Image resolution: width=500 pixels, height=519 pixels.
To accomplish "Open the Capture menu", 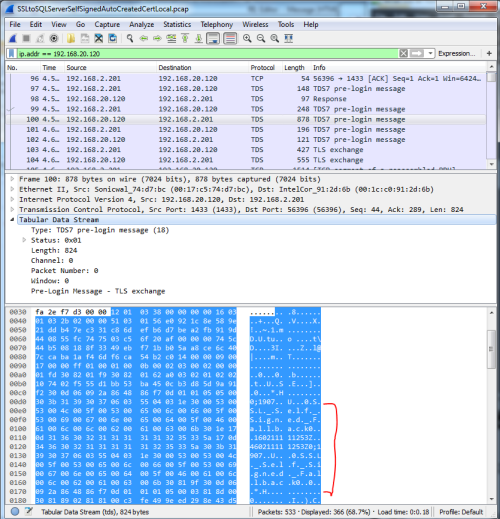I will click(107, 24).
